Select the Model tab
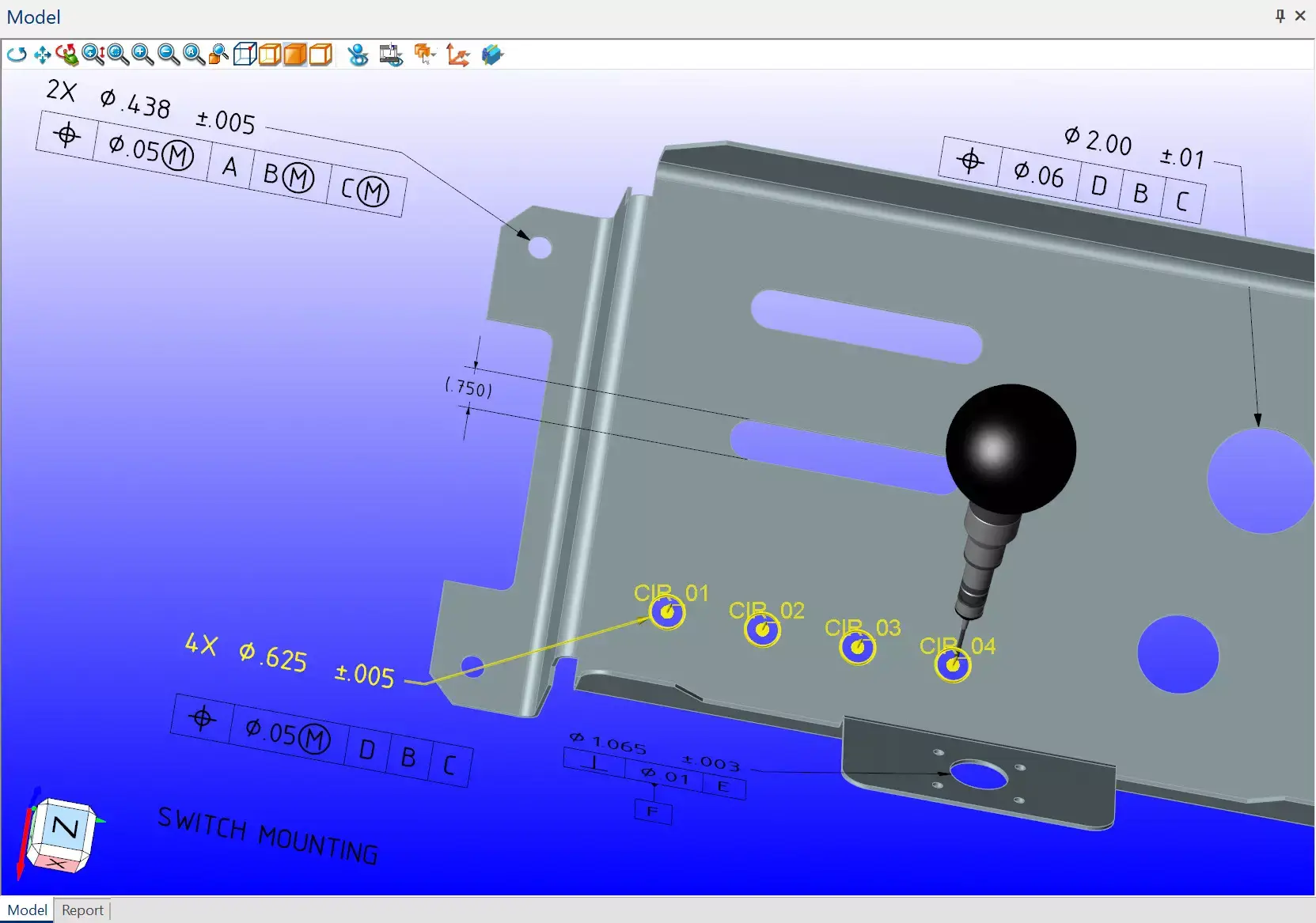The height and width of the screenshot is (923, 1316). (x=27, y=910)
